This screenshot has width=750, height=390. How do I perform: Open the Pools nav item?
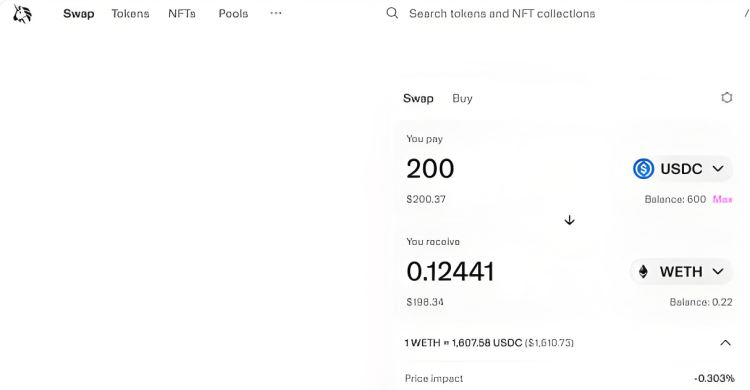coord(233,13)
